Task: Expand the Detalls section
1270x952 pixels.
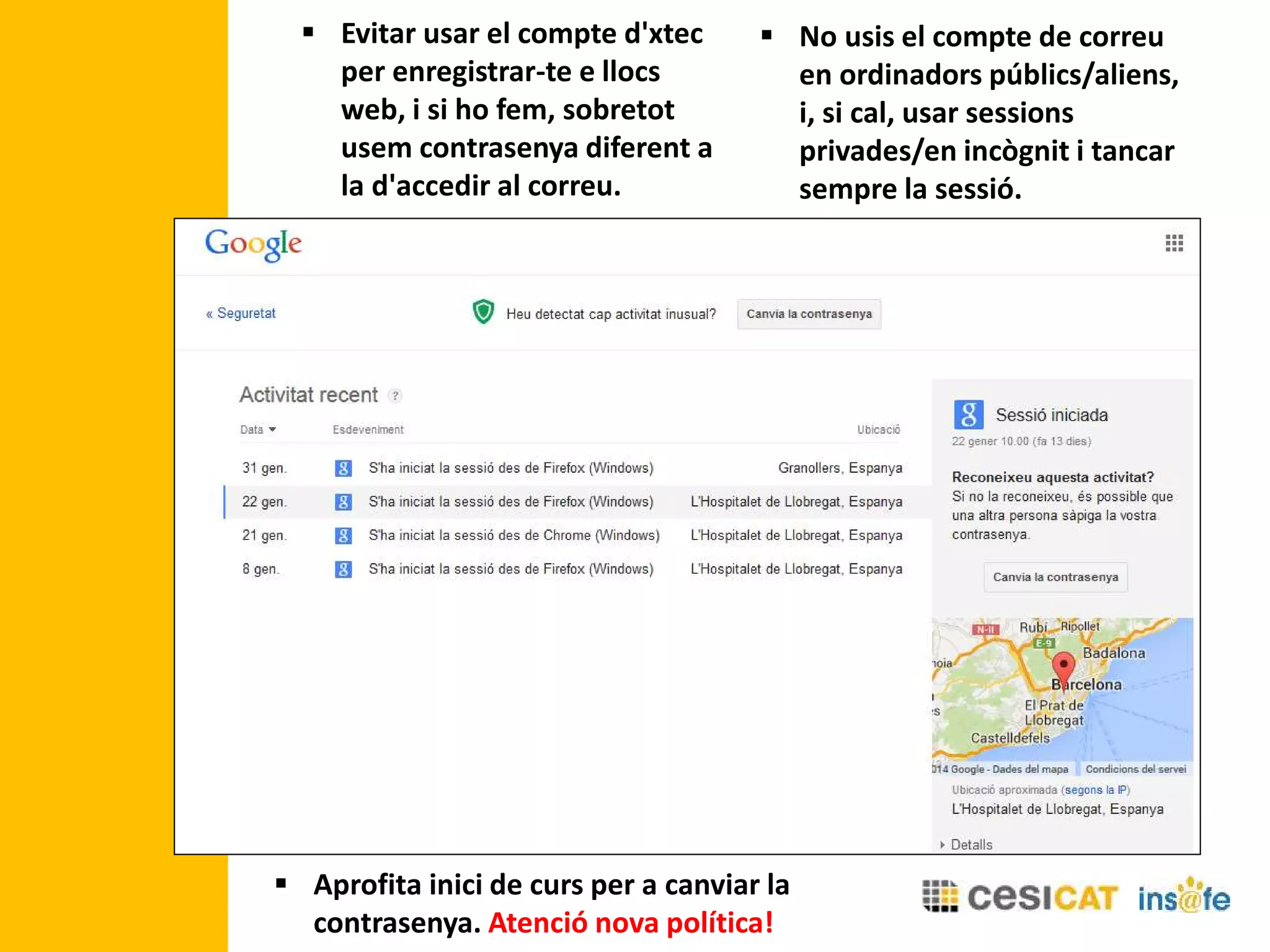Action: pos(966,845)
